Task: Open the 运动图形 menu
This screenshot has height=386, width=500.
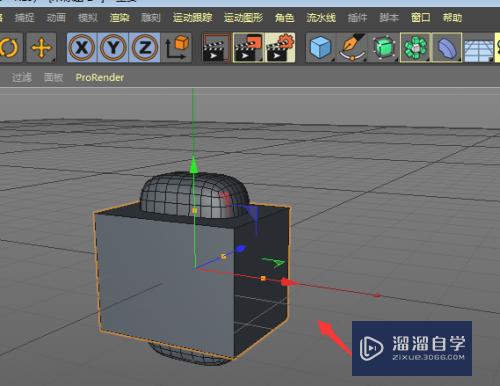Action: [243, 17]
